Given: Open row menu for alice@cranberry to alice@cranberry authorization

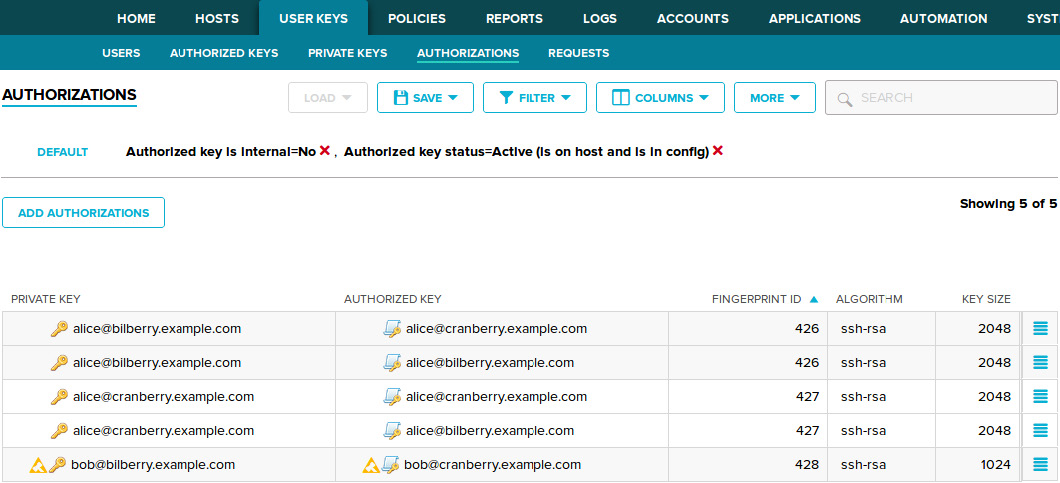Looking at the screenshot, I should (x=1040, y=396).
